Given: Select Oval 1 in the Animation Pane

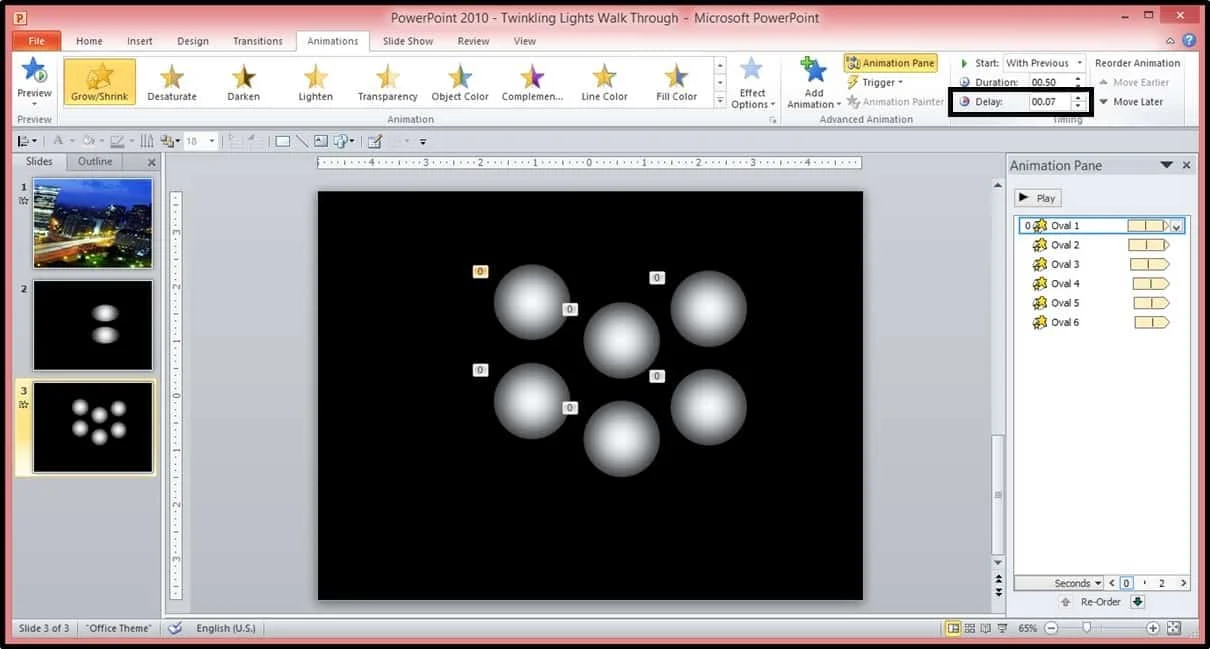Looking at the screenshot, I should tap(1102, 226).
